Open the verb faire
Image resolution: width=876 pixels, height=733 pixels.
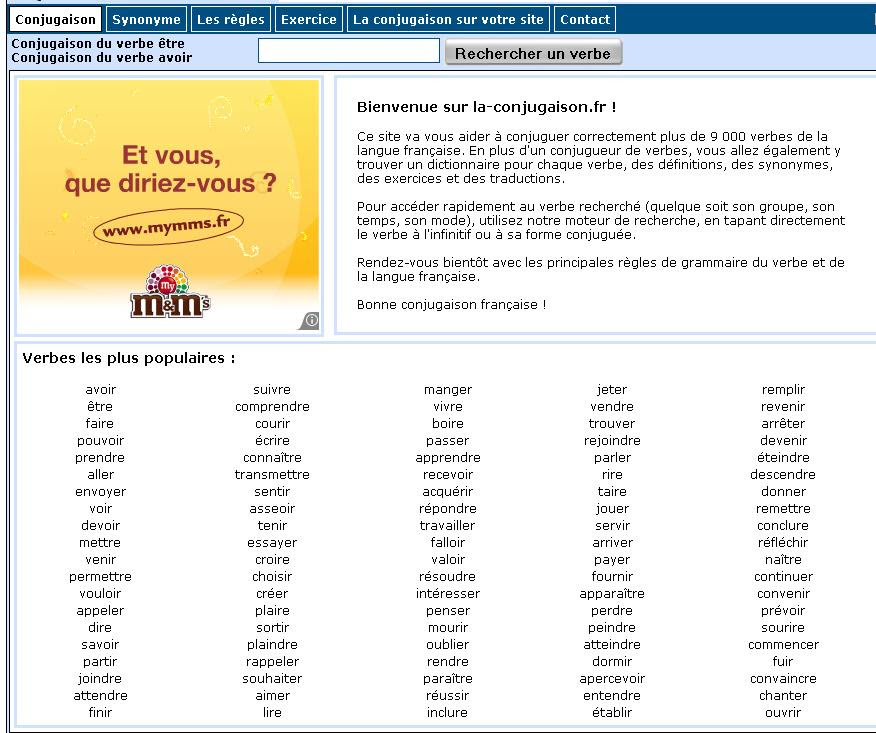click(x=99, y=423)
